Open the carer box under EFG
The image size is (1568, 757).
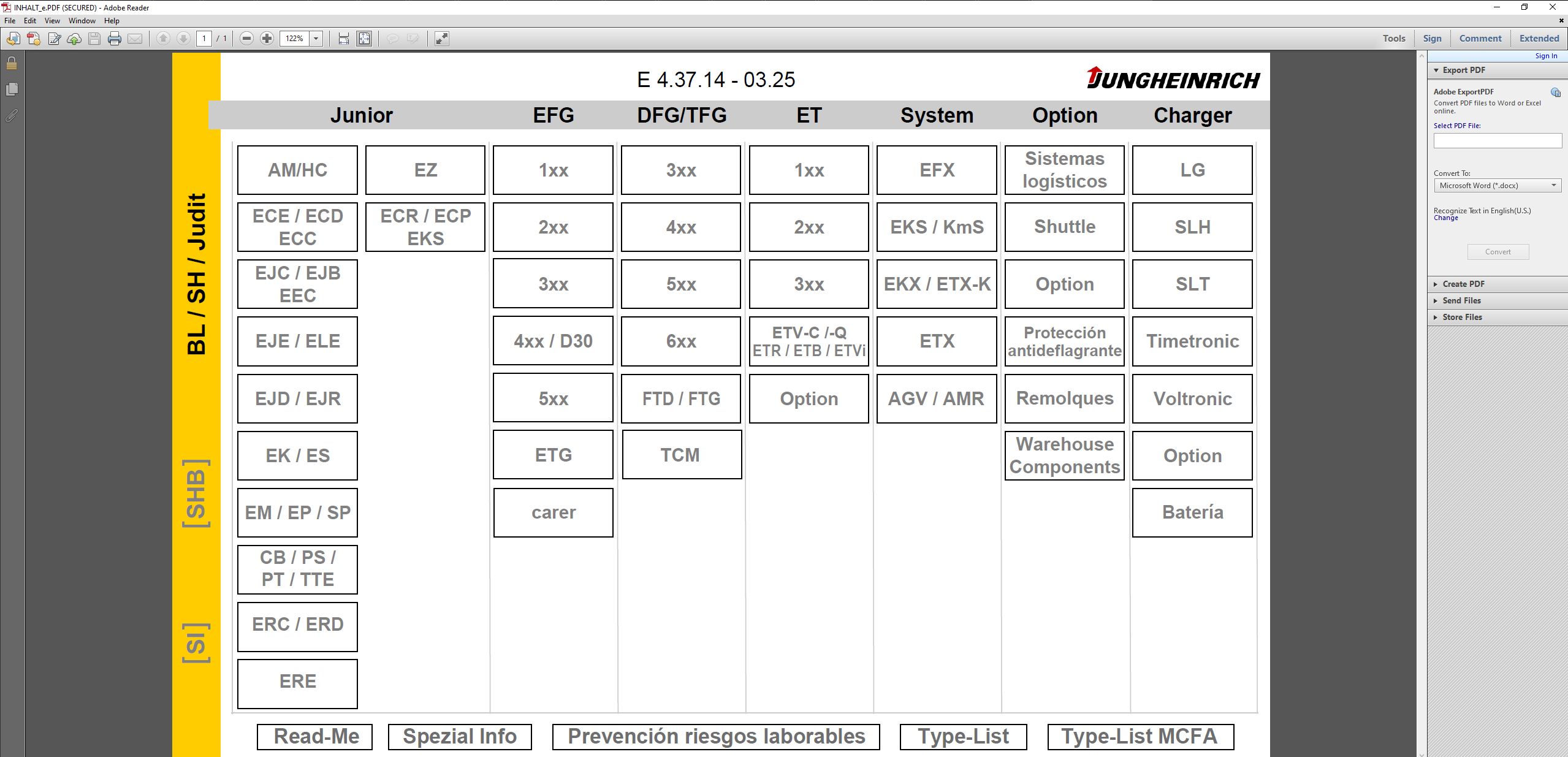point(553,512)
